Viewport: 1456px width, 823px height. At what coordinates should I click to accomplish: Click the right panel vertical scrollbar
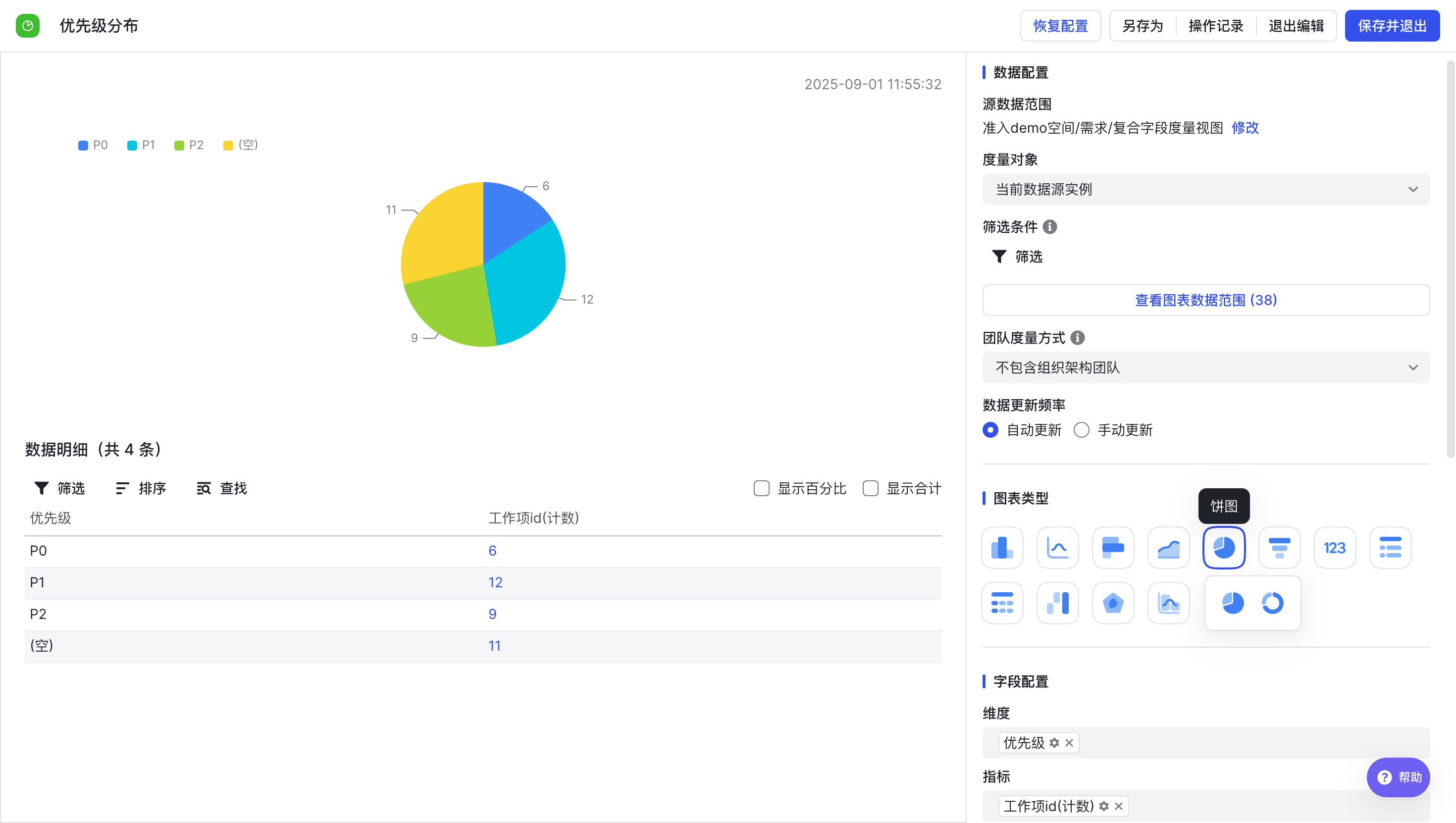(x=1451, y=260)
